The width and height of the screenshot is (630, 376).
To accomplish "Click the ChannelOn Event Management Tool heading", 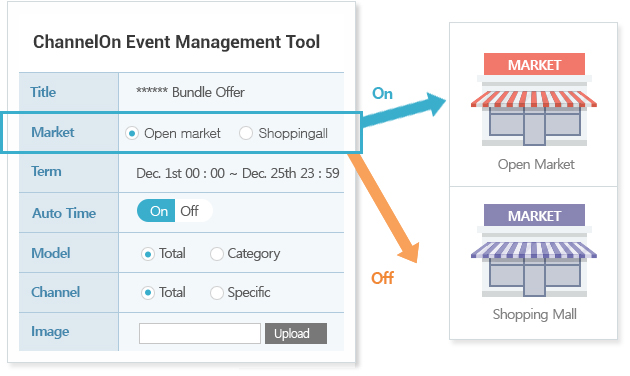I will coord(176,42).
